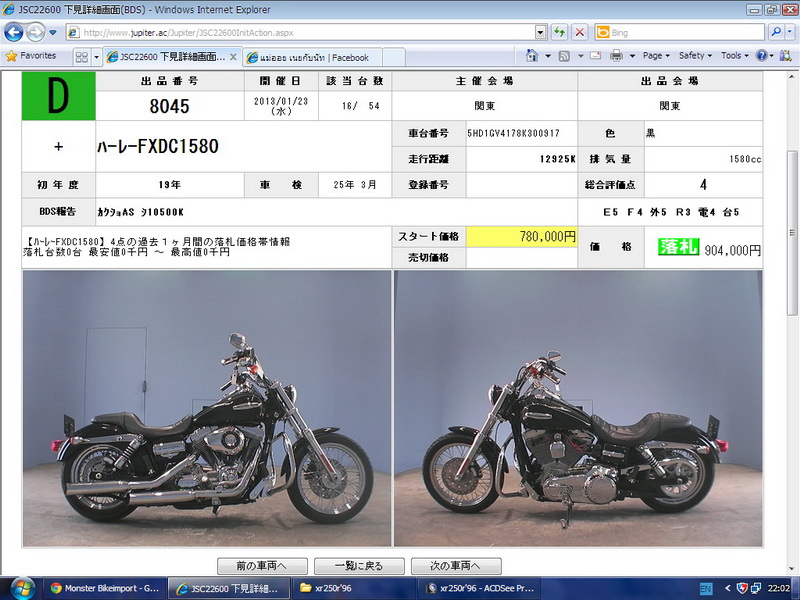
Task: Click the vertical page scrollbar
Action: (x=792, y=232)
